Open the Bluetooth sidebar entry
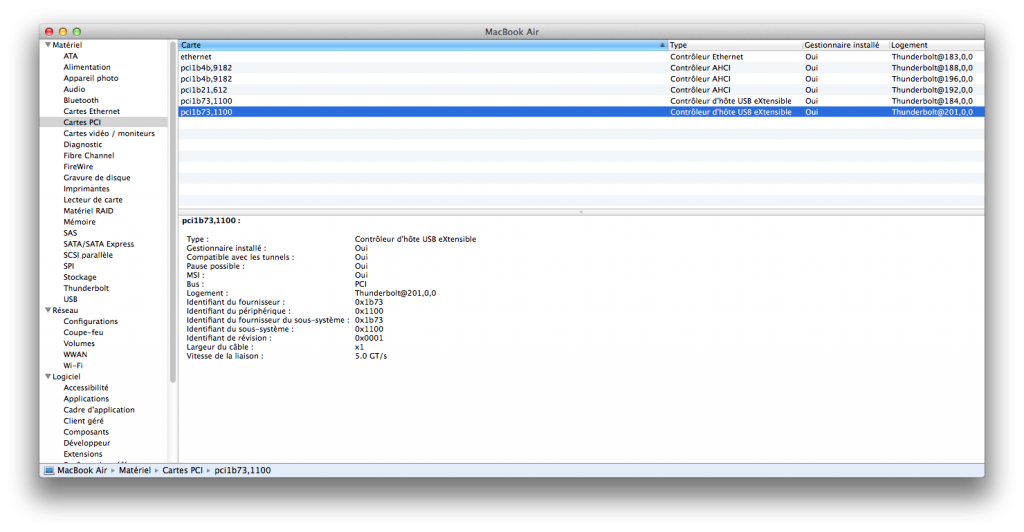The height and width of the screenshot is (532, 1024). 81,101
